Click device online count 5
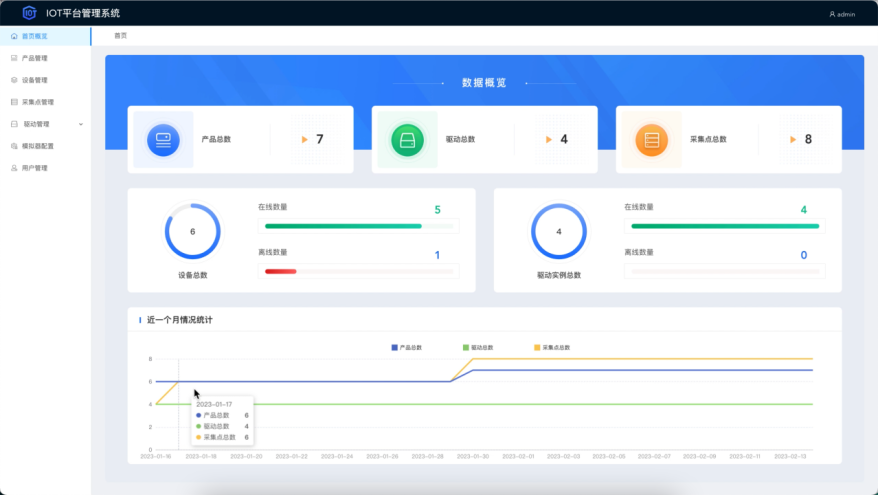 point(437,210)
